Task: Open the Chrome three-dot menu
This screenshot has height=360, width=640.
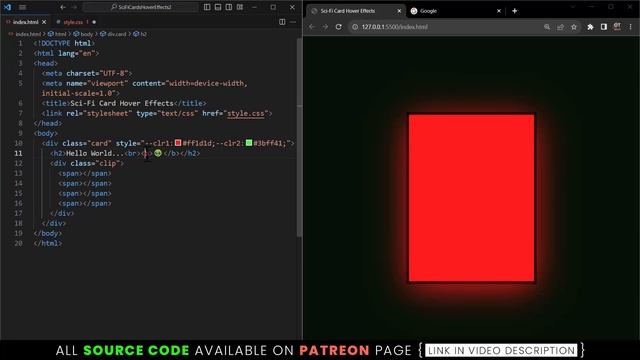Action: [x=630, y=27]
